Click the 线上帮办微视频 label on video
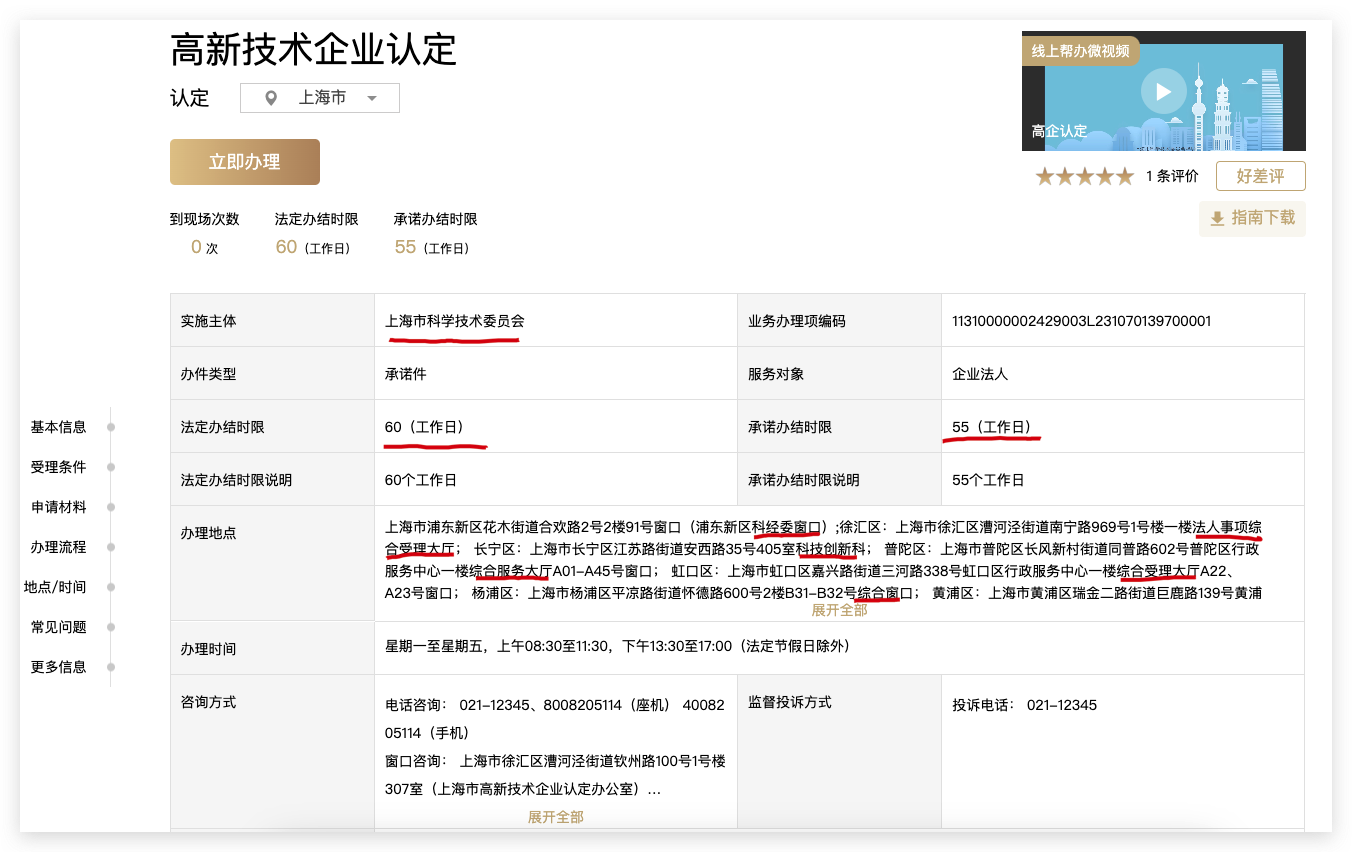This screenshot has width=1352, height=852. [x=1080, y=50]
